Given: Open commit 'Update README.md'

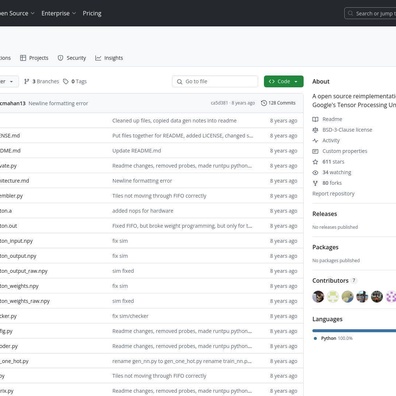Looking at the screenshot, I should [137, 151].
